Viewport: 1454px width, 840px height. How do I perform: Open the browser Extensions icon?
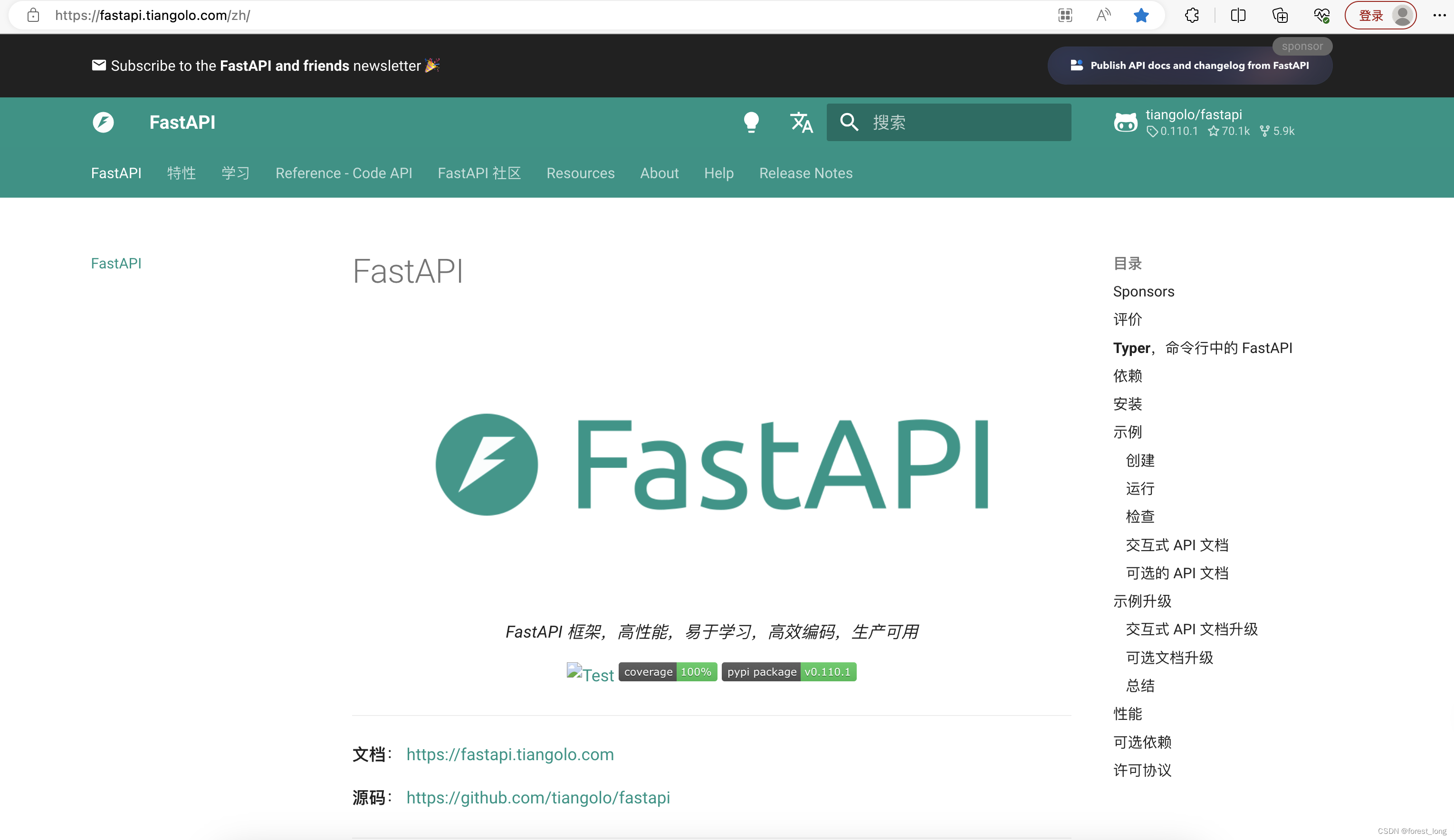click(x=1192, y=16)
